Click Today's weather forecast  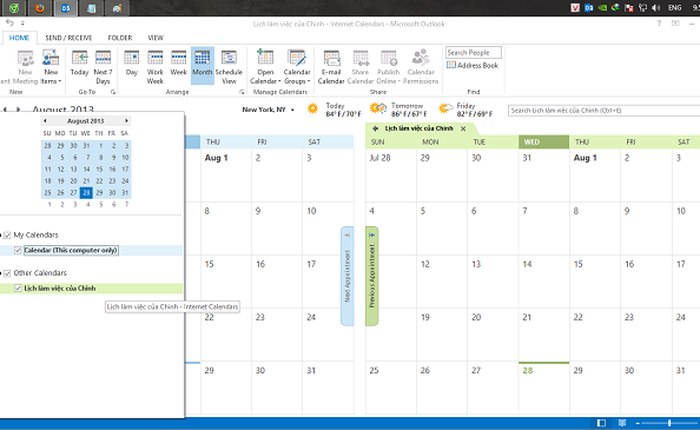pos(334,110)
